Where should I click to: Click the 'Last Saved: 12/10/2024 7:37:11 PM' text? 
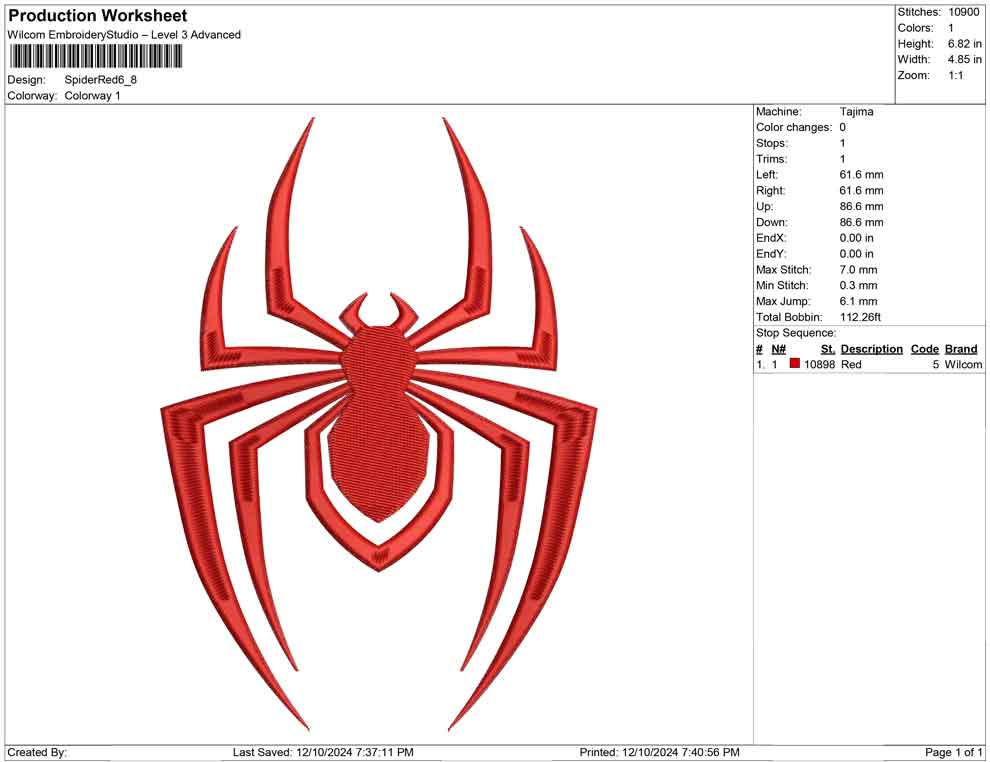pyautogui.click(x=323, y=752)
